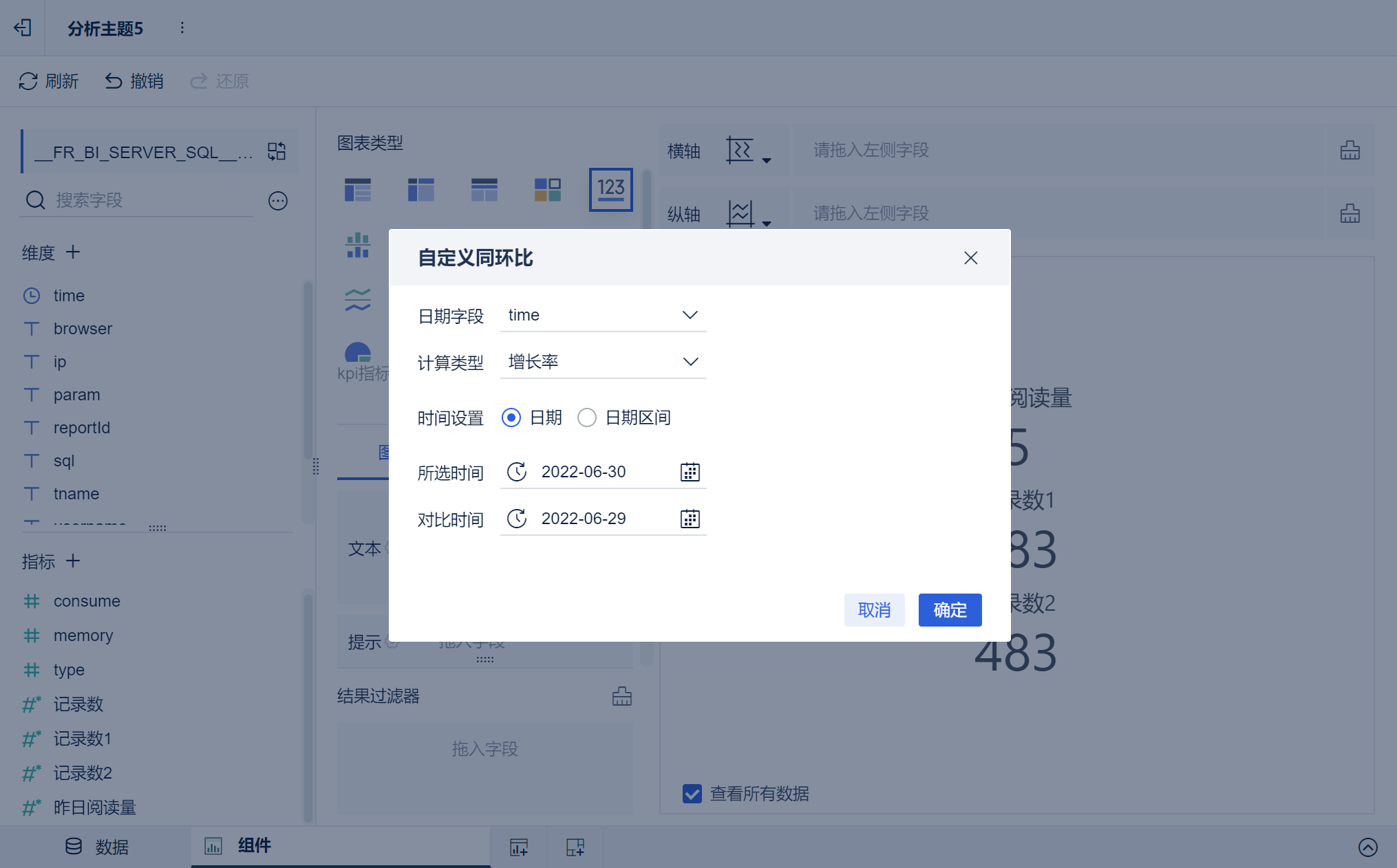
Task: Open the 计算类型 增长率 dropdown
Action: point(603,362)
